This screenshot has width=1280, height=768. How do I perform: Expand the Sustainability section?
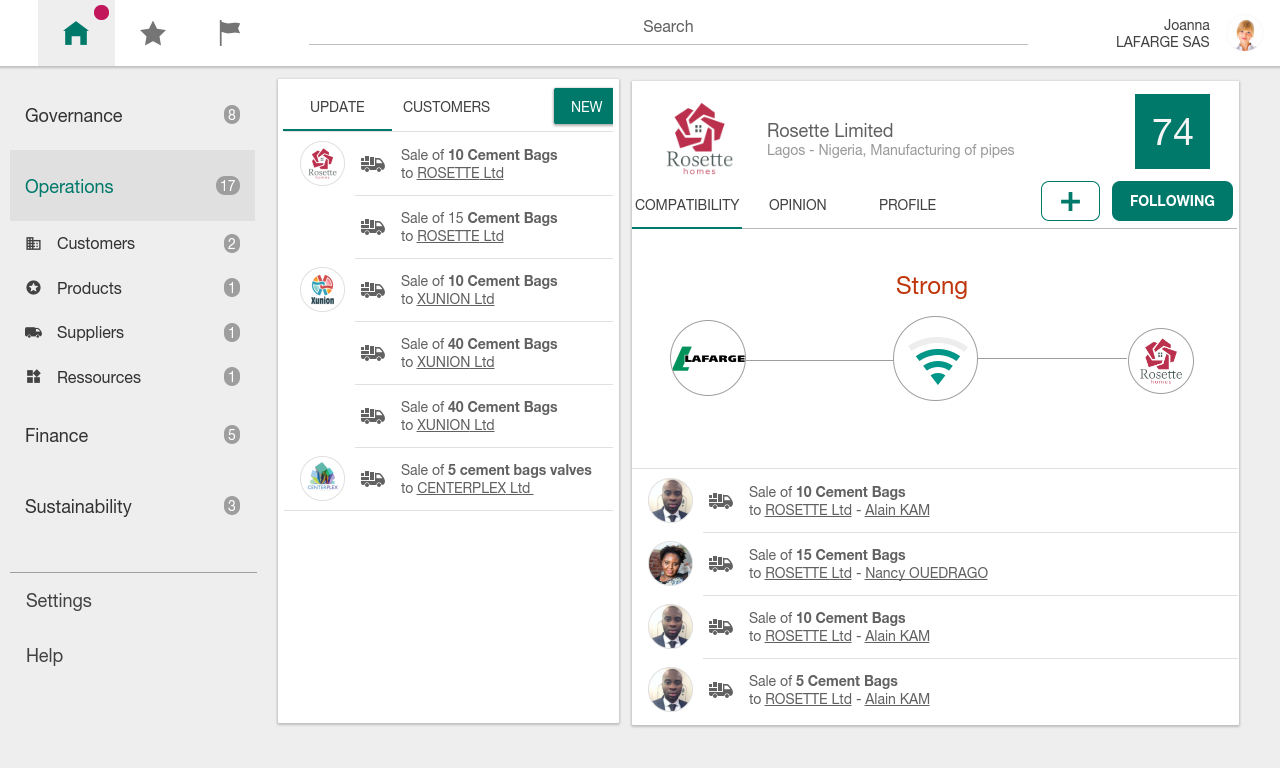coord(132,506)
